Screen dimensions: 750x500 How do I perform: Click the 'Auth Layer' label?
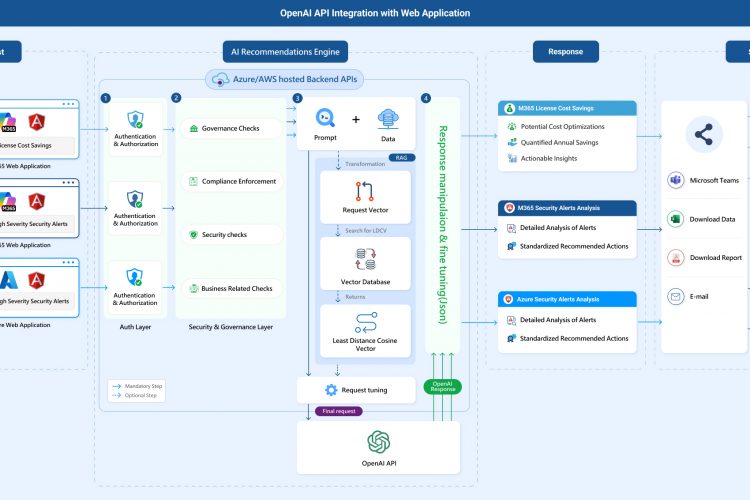click(135, 327)
